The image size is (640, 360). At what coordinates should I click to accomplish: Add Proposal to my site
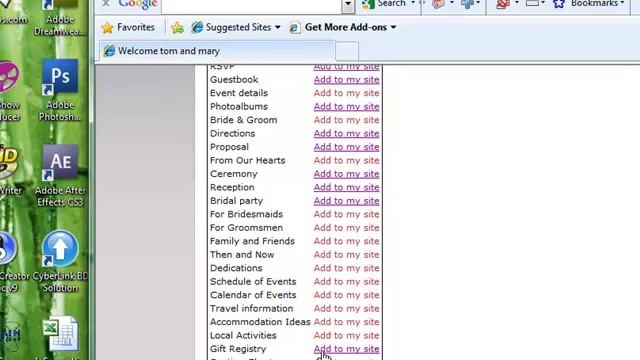tap(347, 147)
